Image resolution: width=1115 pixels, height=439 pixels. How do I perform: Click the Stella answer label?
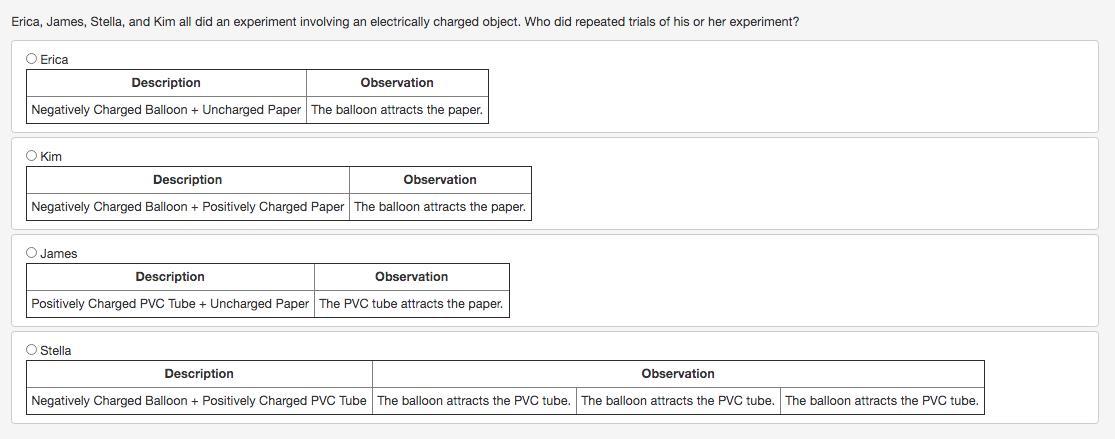tap(55, 351)
